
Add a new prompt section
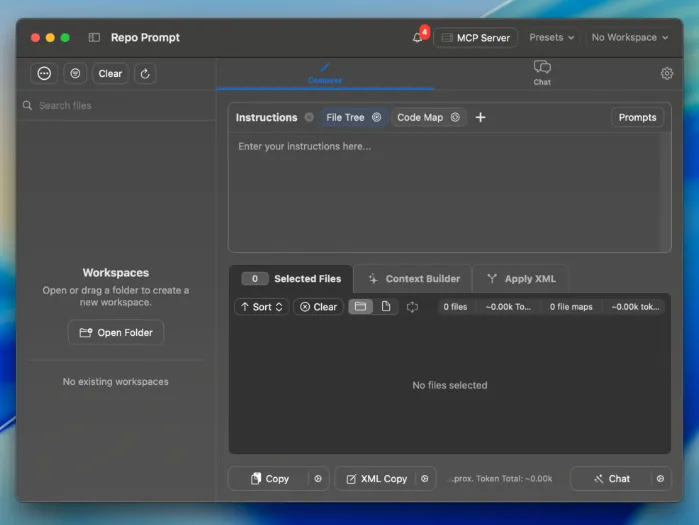tap(480, 117)
